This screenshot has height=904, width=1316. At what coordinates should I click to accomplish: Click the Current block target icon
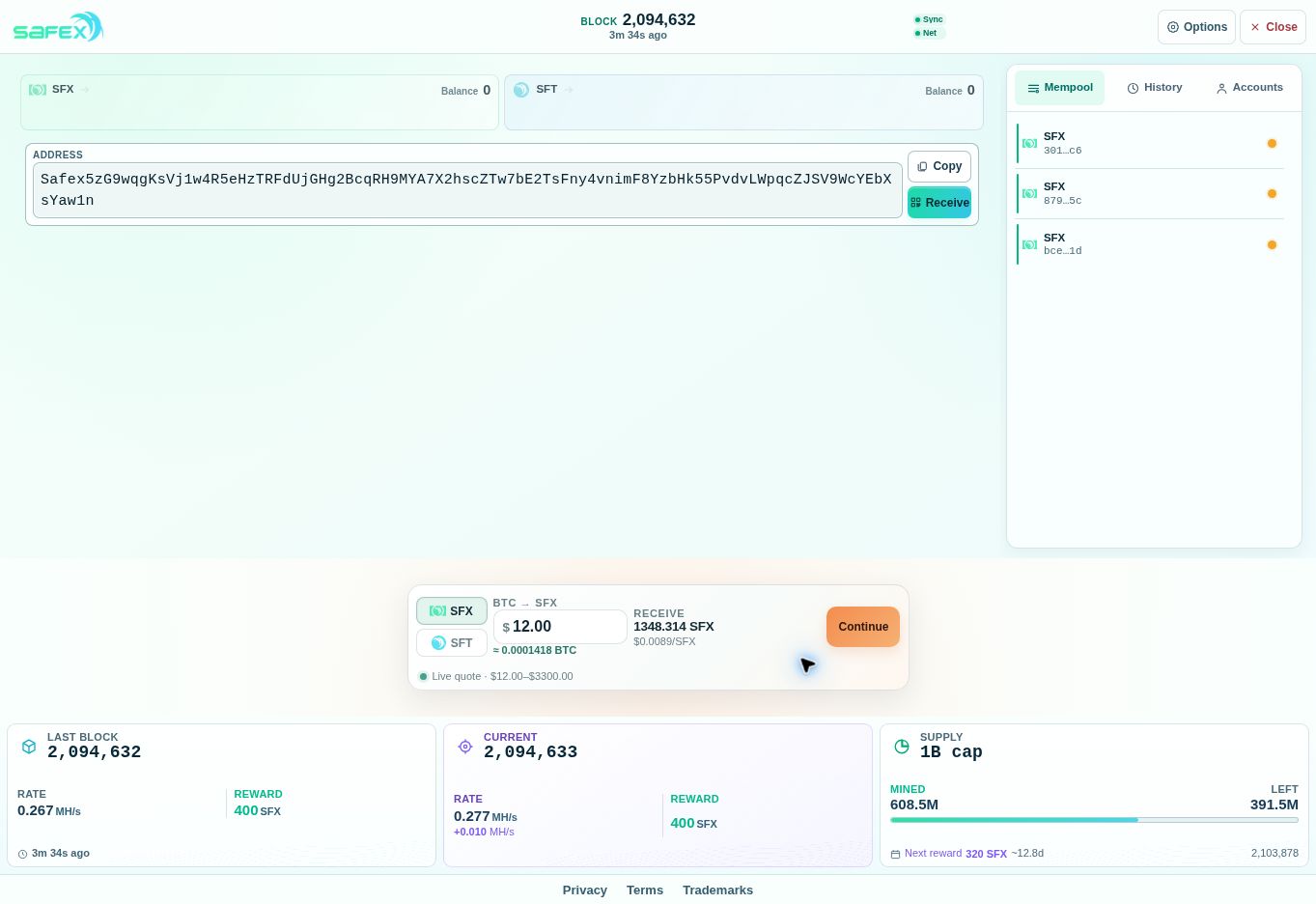pyautogui.click(x=465, y=747)
